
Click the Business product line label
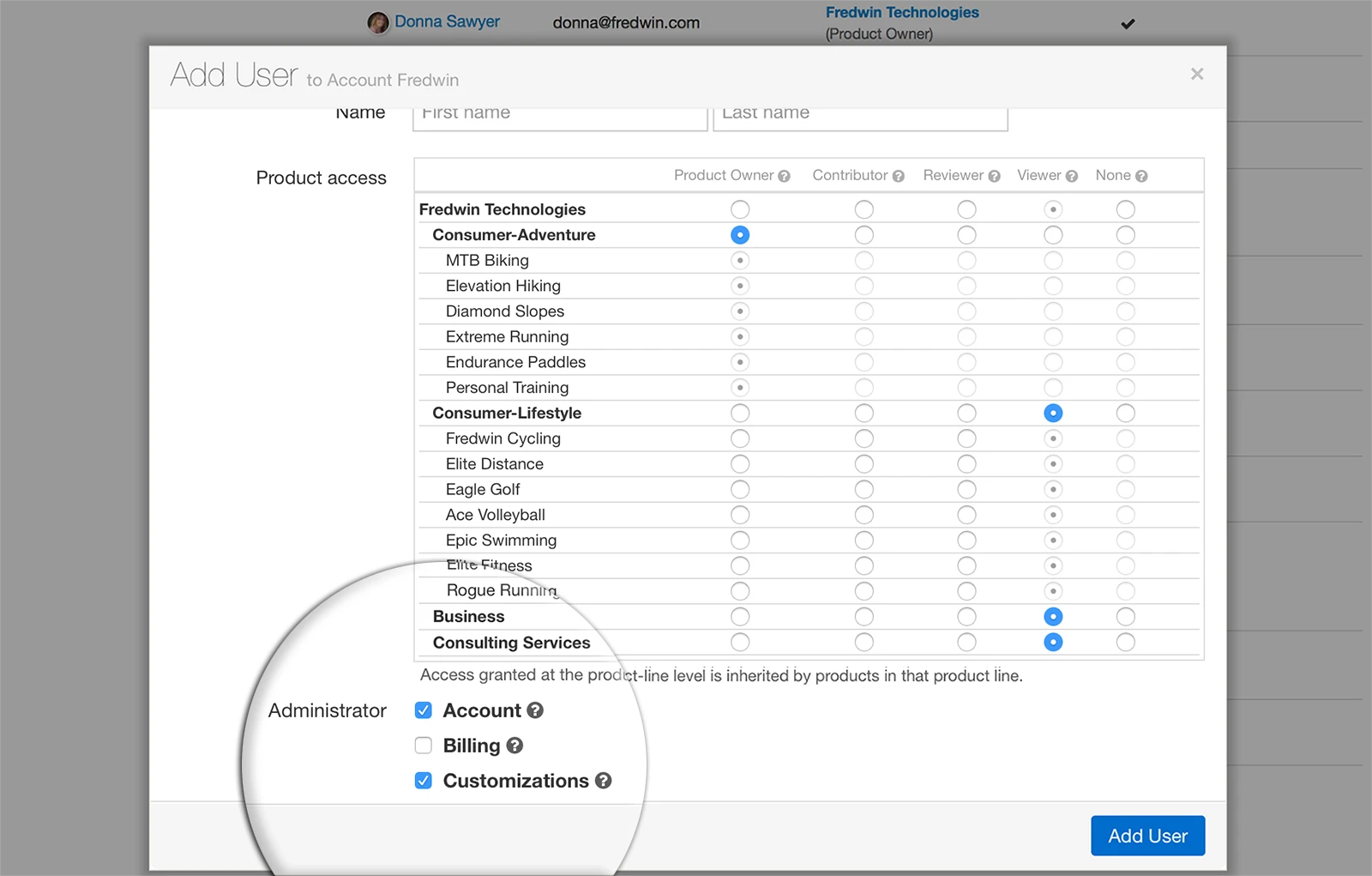[469, 617]
